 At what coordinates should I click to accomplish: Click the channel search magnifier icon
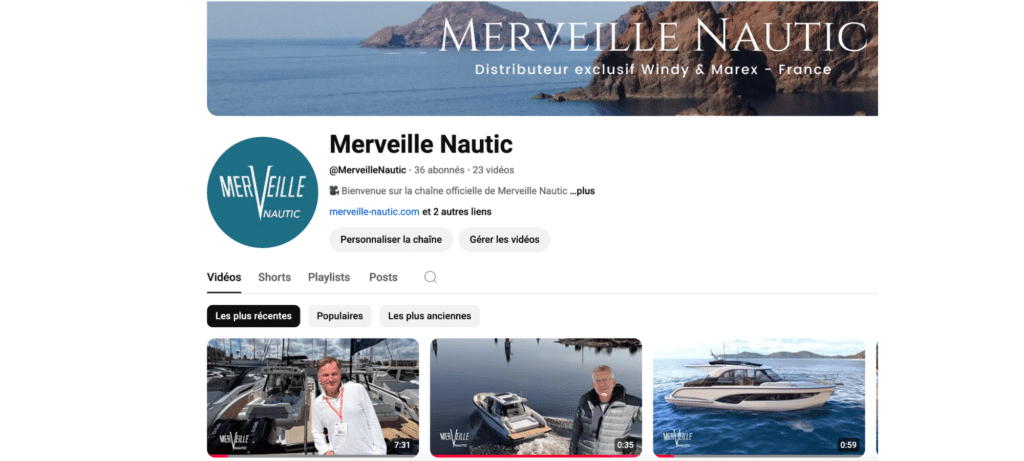pyautogui.click(x=430, y=277)
